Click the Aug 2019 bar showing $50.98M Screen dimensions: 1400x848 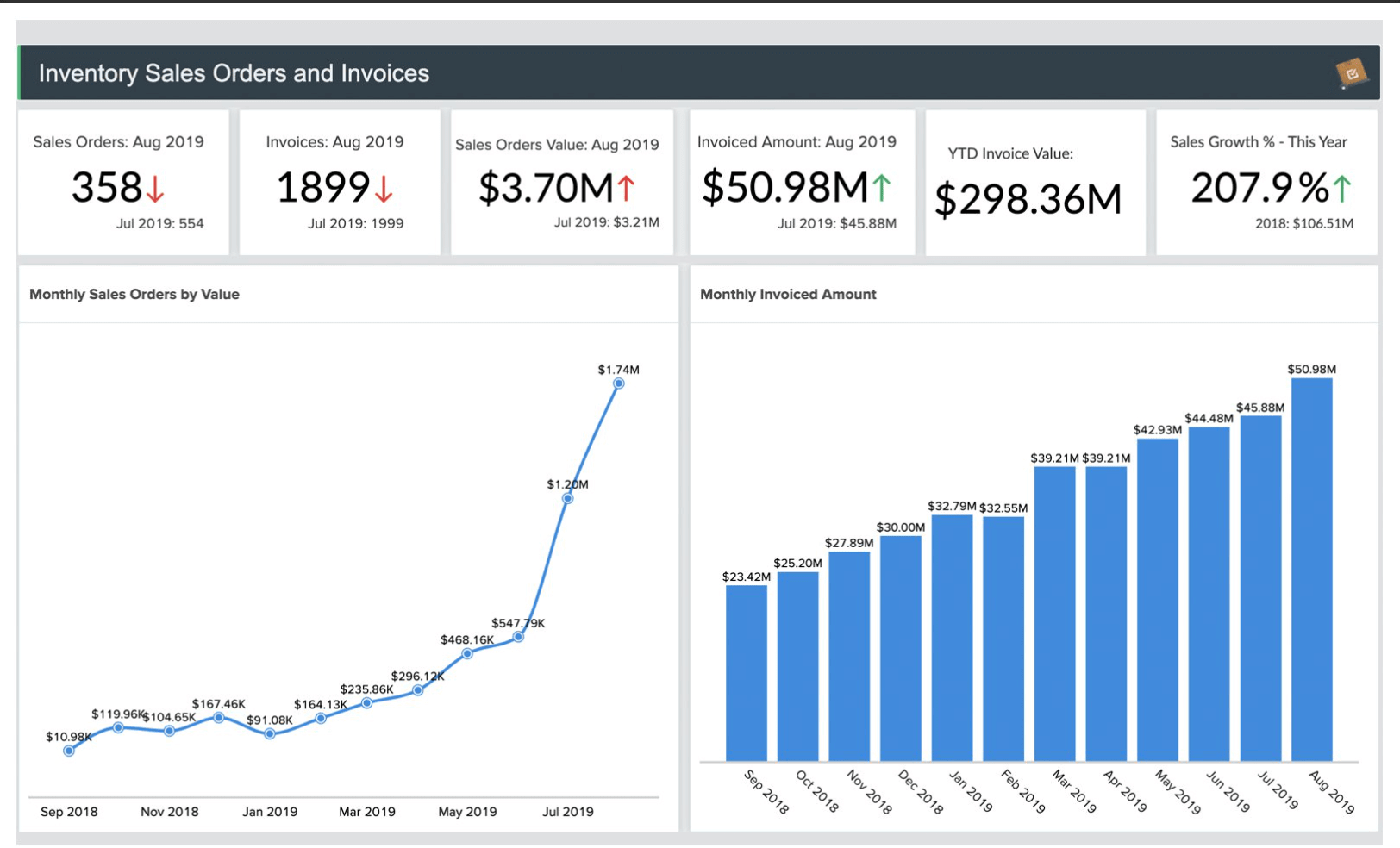point(1311,569)
